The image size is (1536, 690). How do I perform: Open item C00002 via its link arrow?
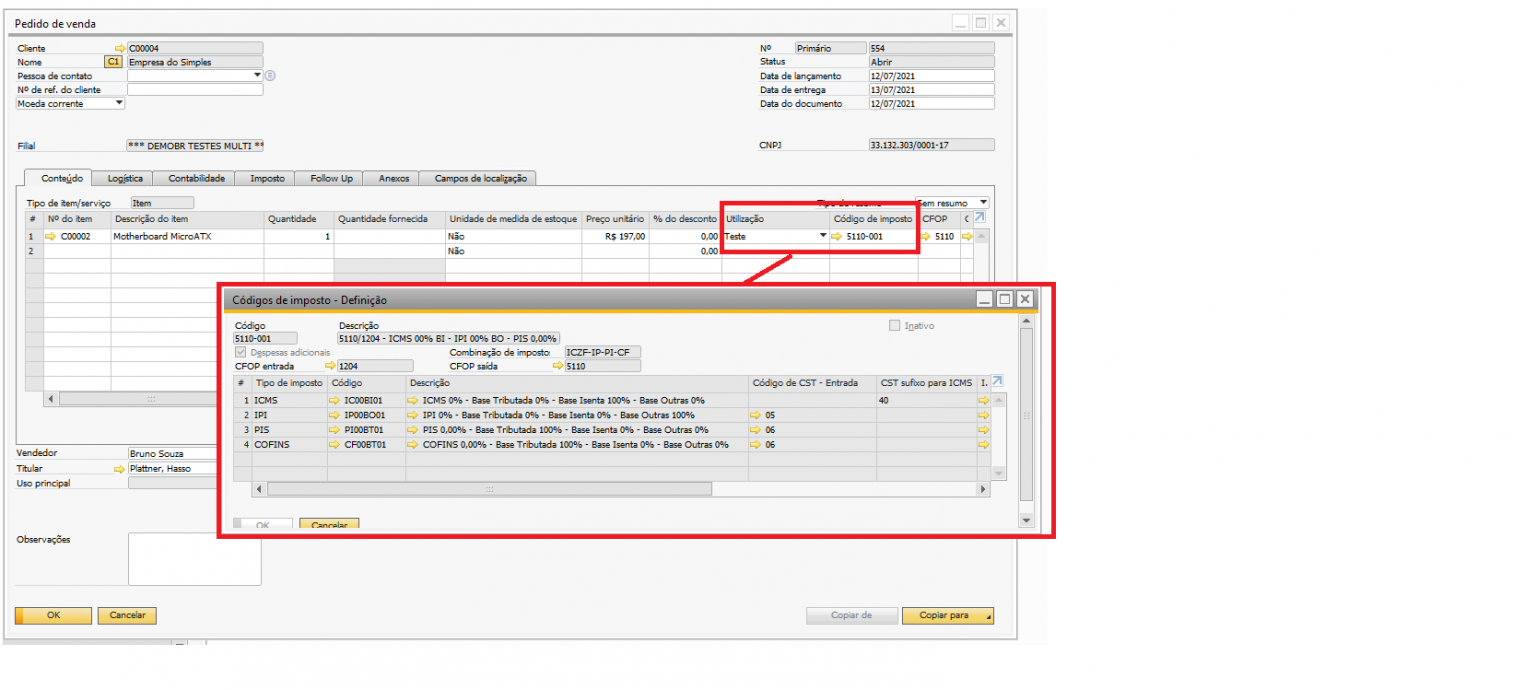(x=51, y=237)
